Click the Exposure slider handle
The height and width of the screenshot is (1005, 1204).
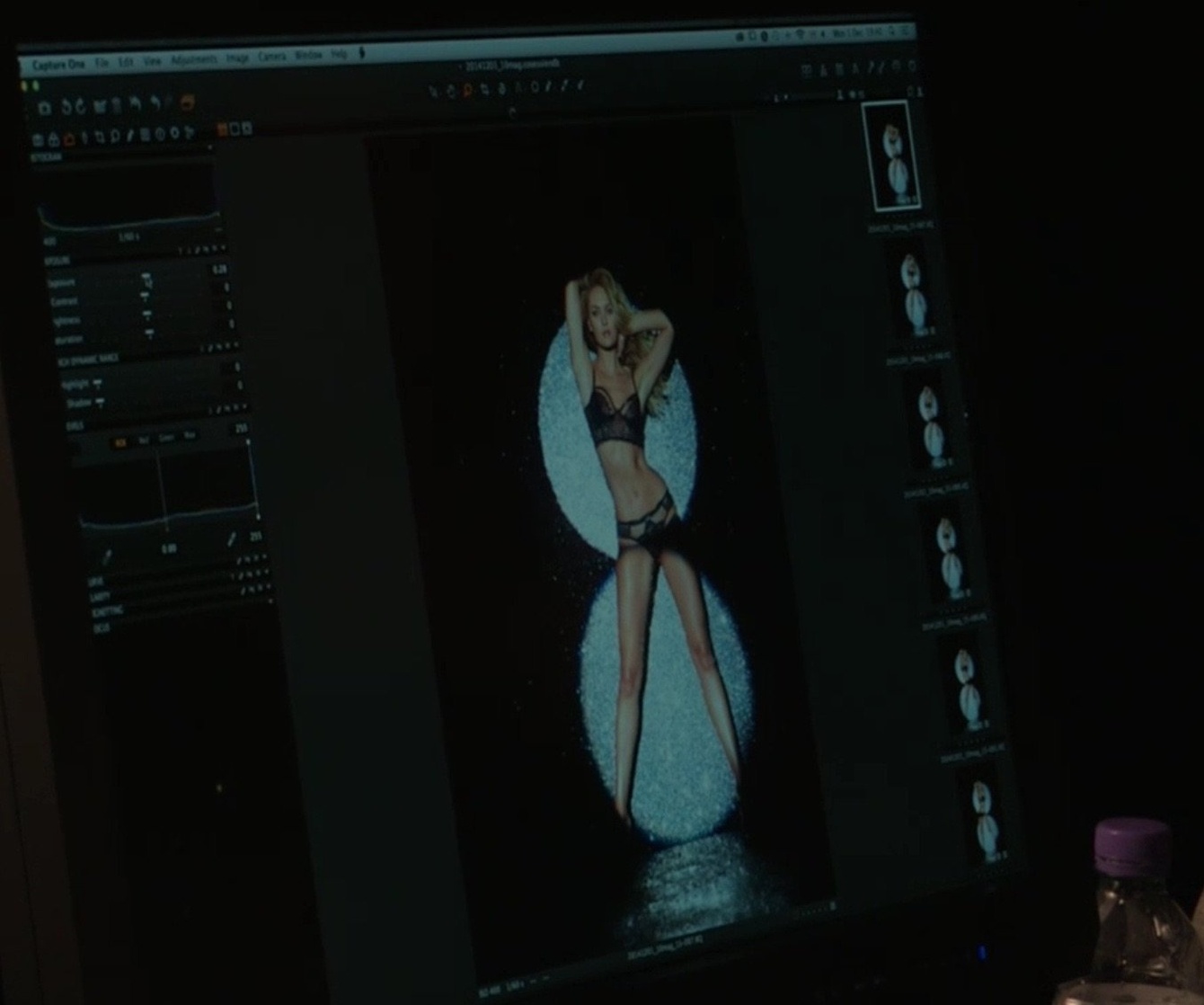[x=146, y=278]
